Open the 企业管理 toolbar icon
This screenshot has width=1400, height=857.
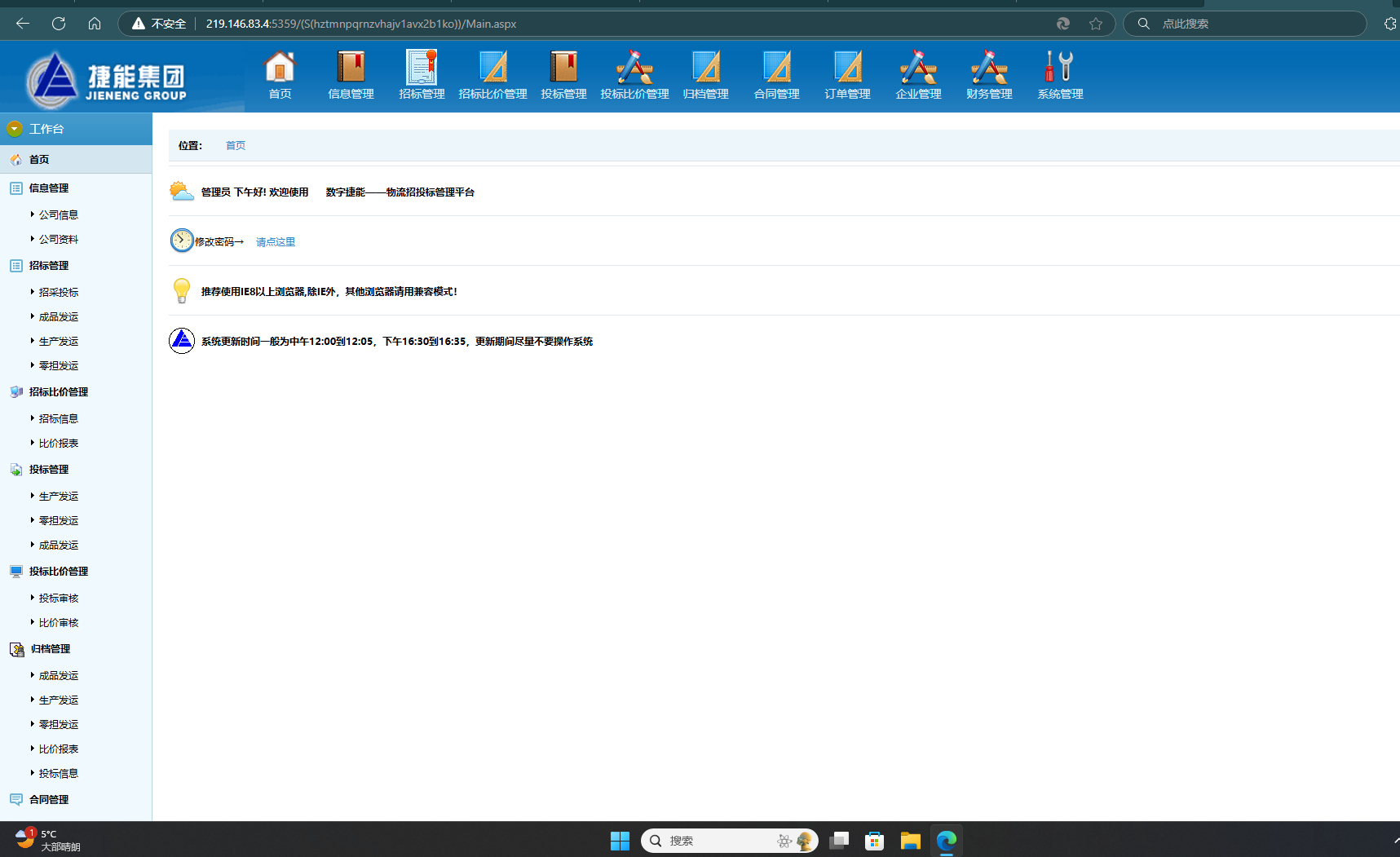(918, 67)
